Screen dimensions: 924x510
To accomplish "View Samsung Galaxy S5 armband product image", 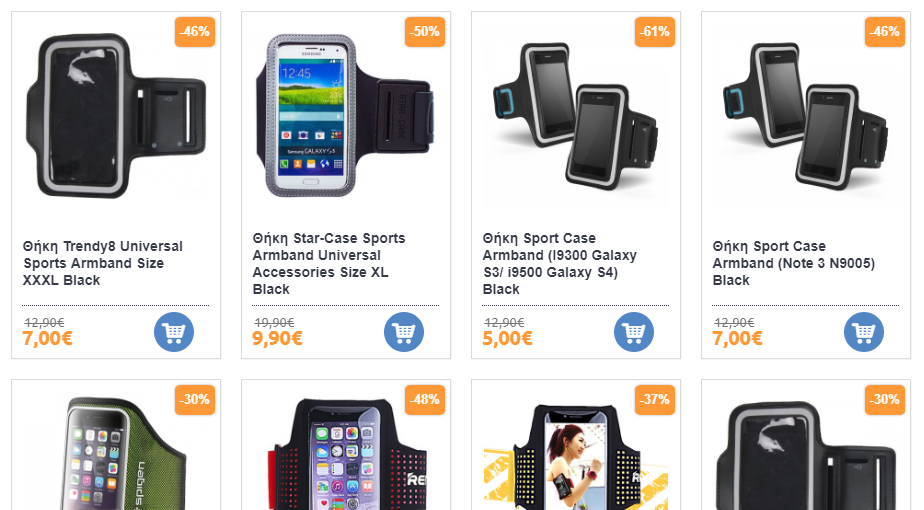I will (x=345, y=116).
